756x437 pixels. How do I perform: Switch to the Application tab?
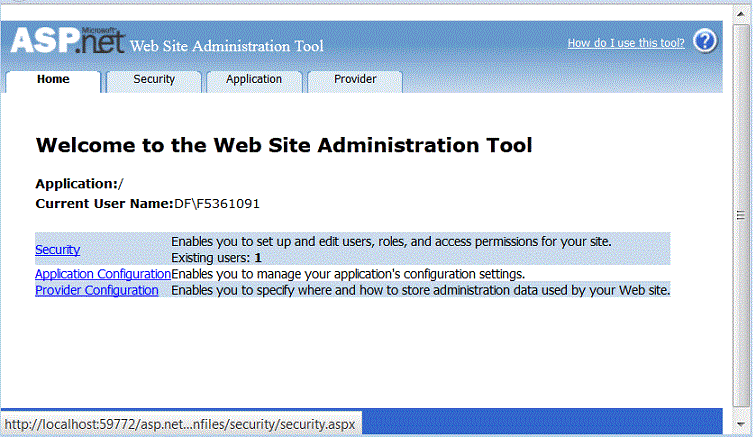pyautogui.click(x=254, y=81)
